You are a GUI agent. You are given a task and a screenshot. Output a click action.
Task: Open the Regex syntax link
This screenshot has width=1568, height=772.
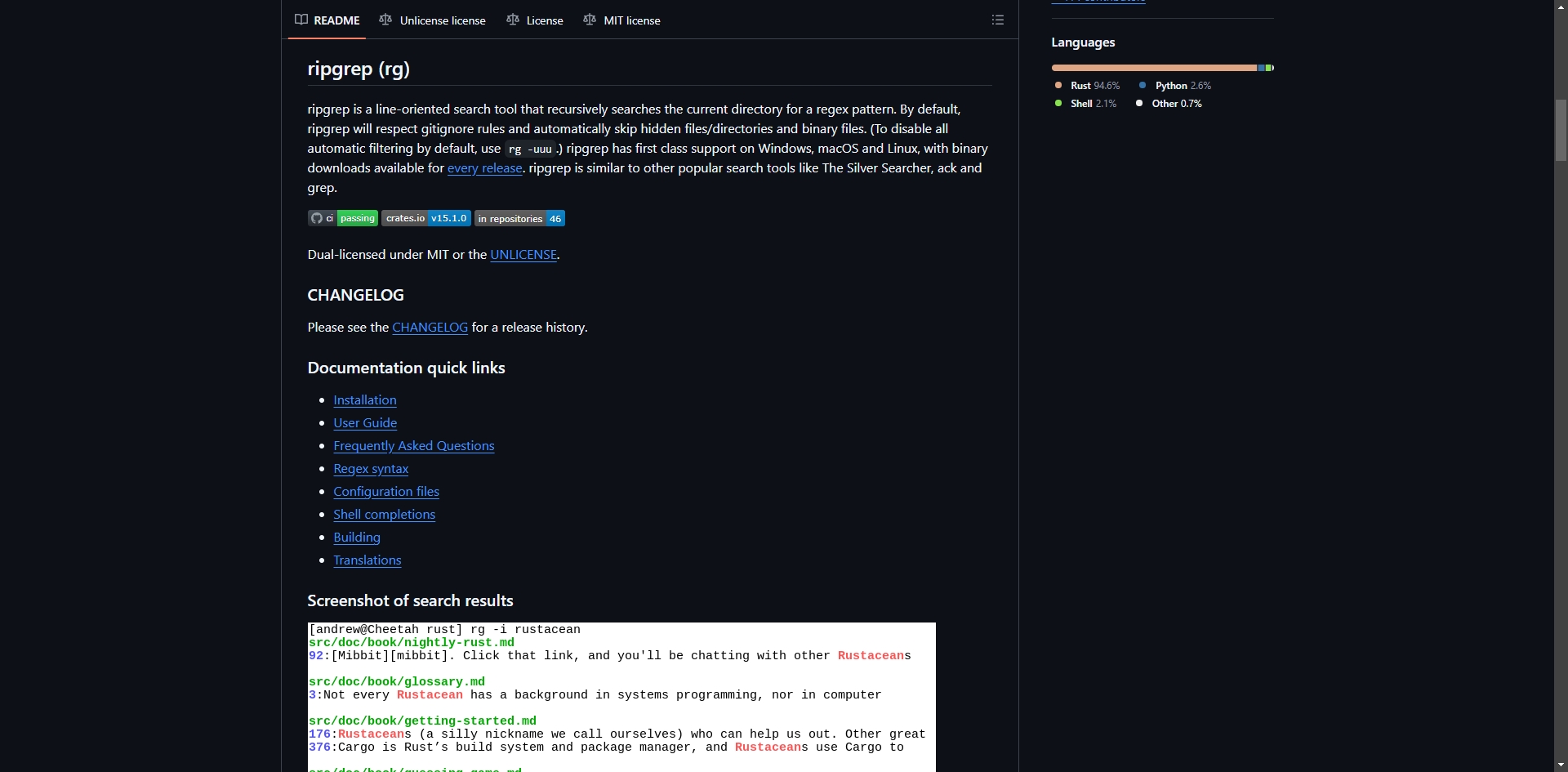pyautogui.click(x=371, y=468)
